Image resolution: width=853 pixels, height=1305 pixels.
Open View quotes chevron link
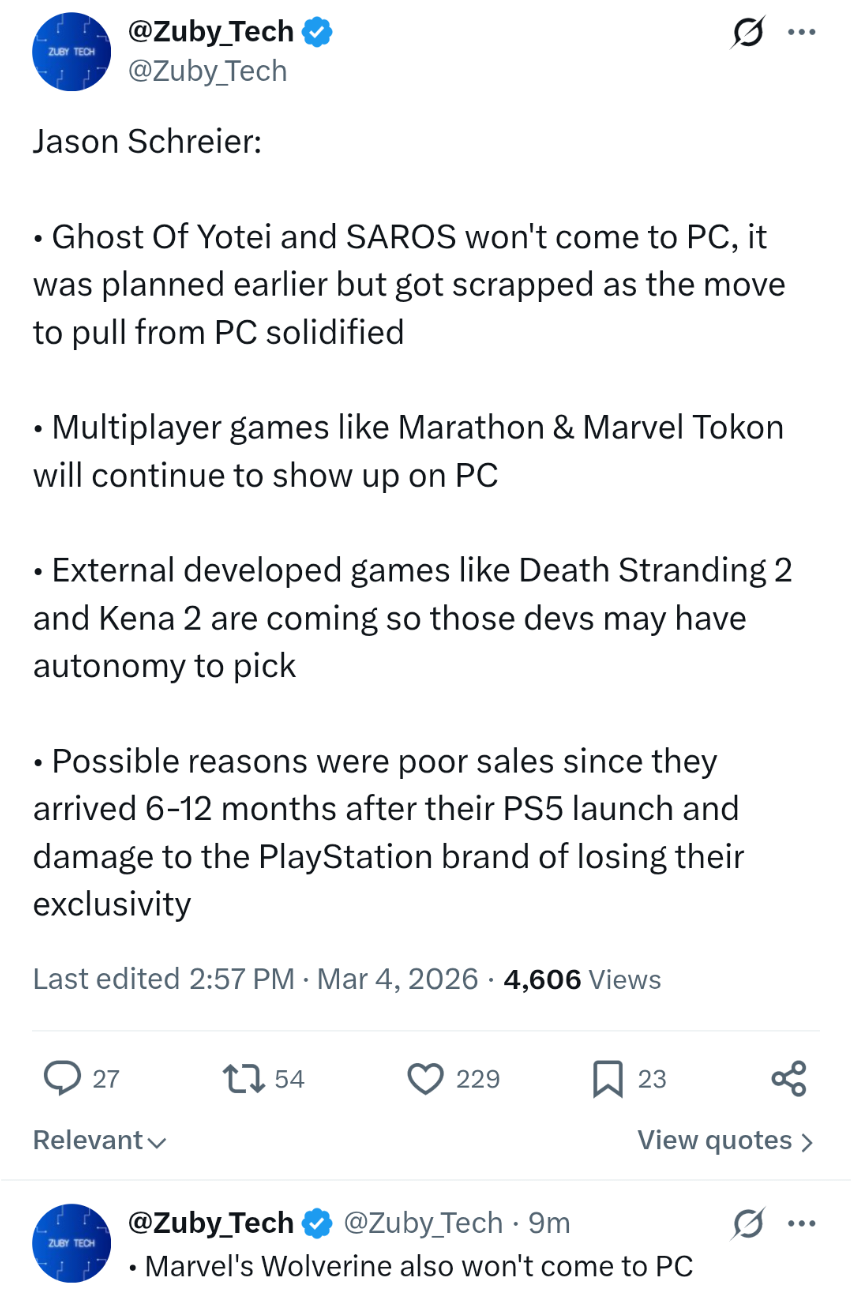(725, 1141)
